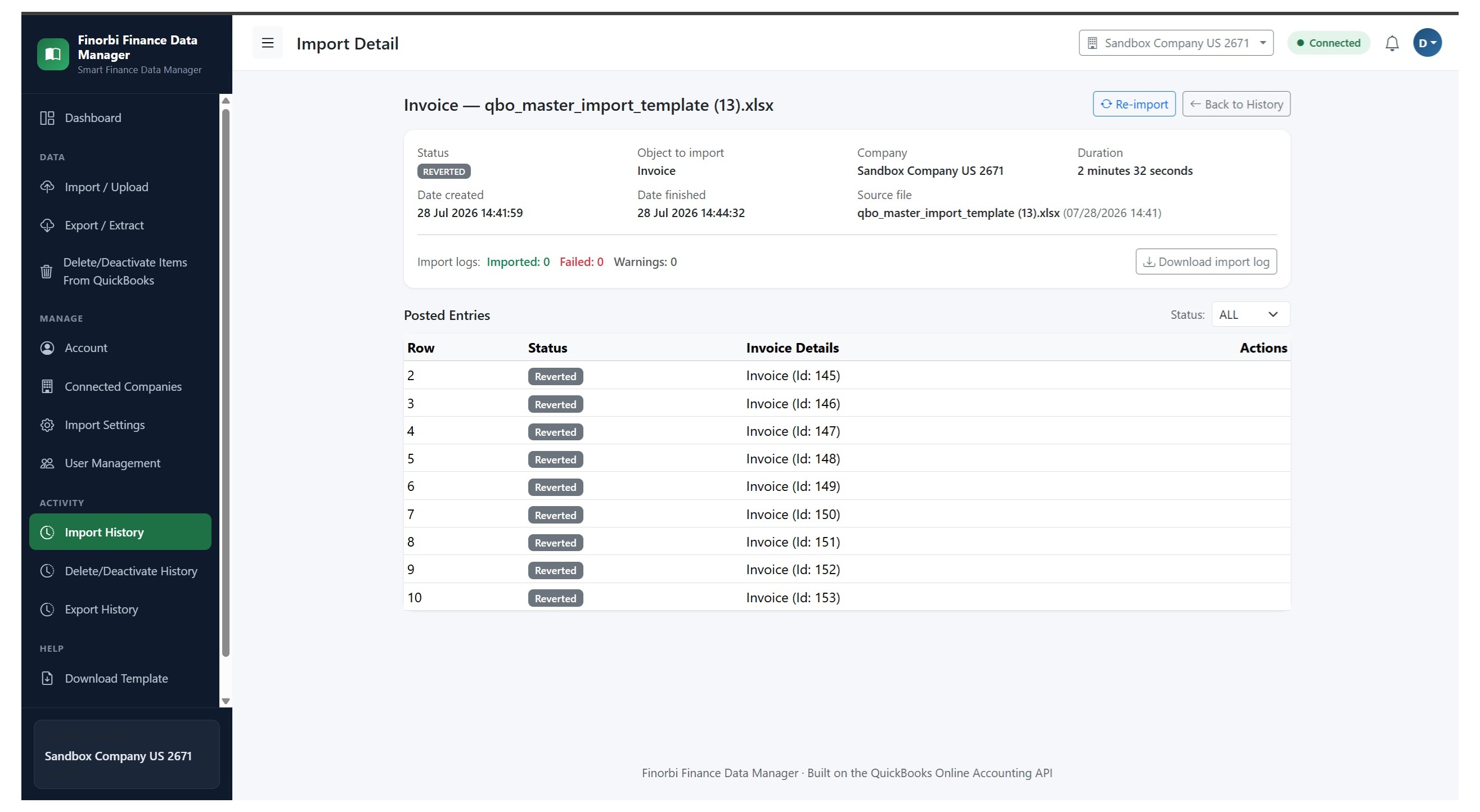Open Import Settings page
The height and width of the screenshot is (812, 1480).
(120, 426)
